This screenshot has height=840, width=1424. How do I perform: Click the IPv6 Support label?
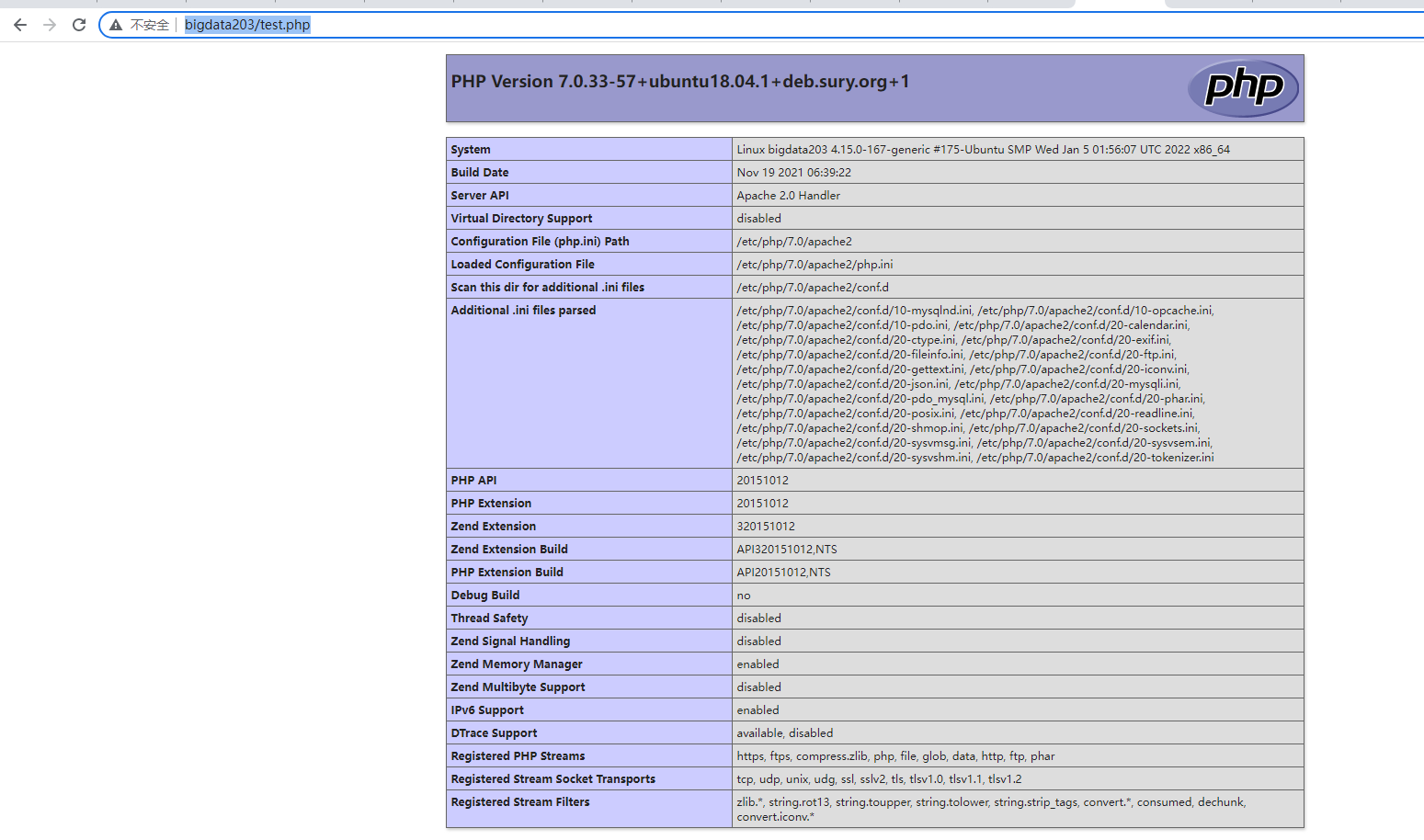tap(487, 709)
